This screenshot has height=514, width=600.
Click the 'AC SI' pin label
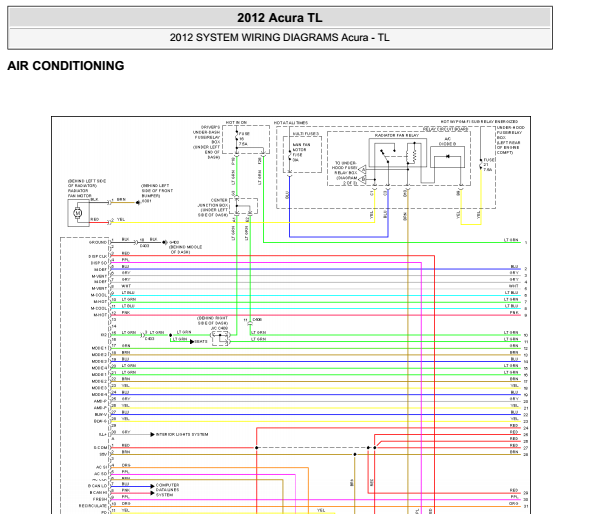click(101, 467)
